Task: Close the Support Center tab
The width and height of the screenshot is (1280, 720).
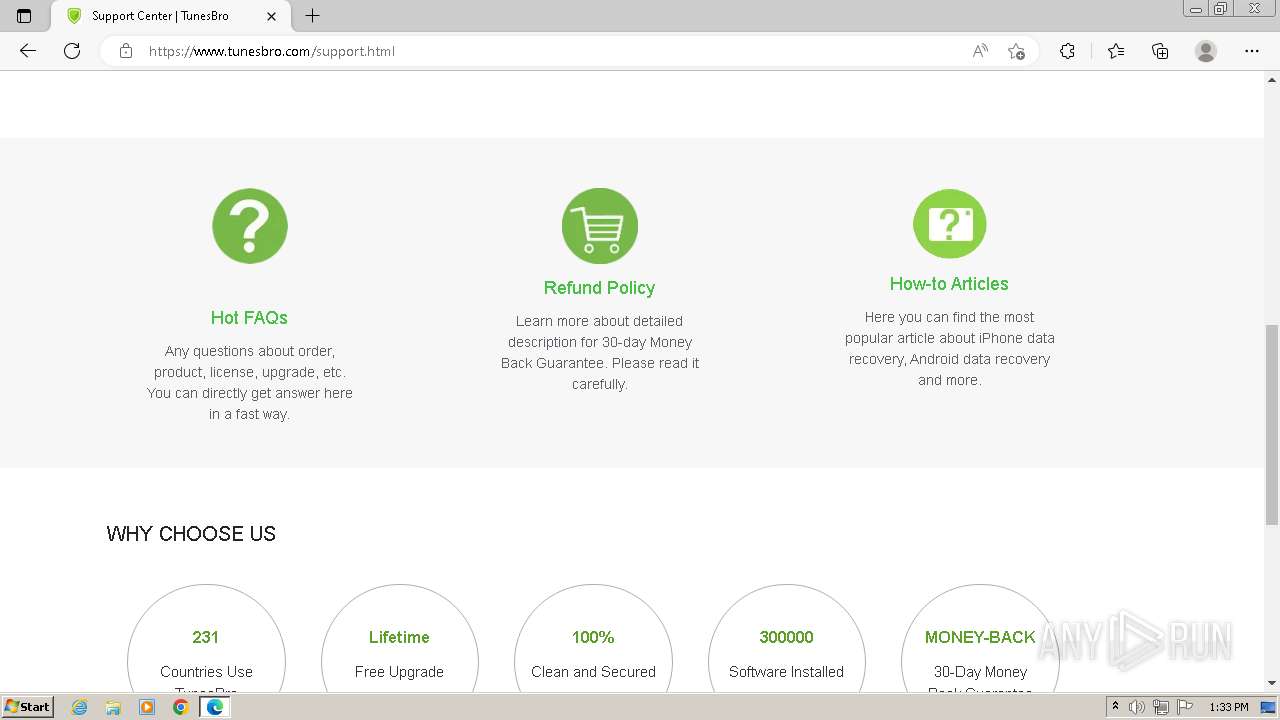Action: point(272,16)
